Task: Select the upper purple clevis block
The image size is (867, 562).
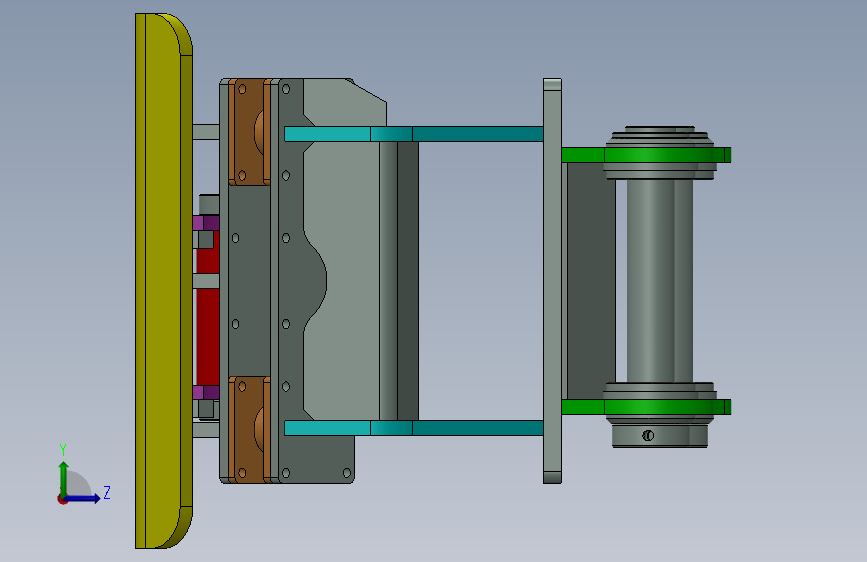Action: coord(206,223)
